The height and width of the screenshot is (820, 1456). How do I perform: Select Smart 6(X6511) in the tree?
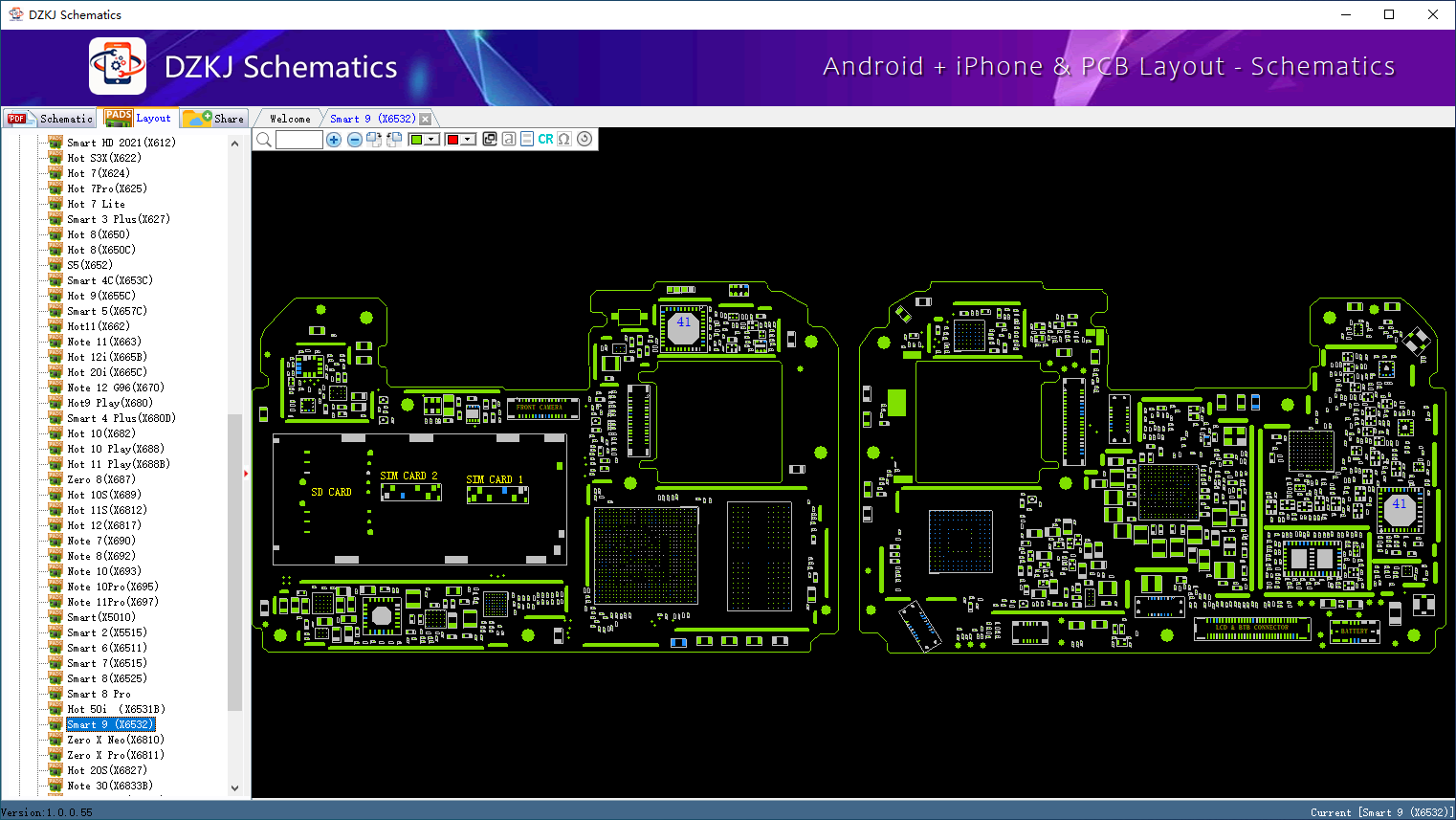tap(107, 648)
